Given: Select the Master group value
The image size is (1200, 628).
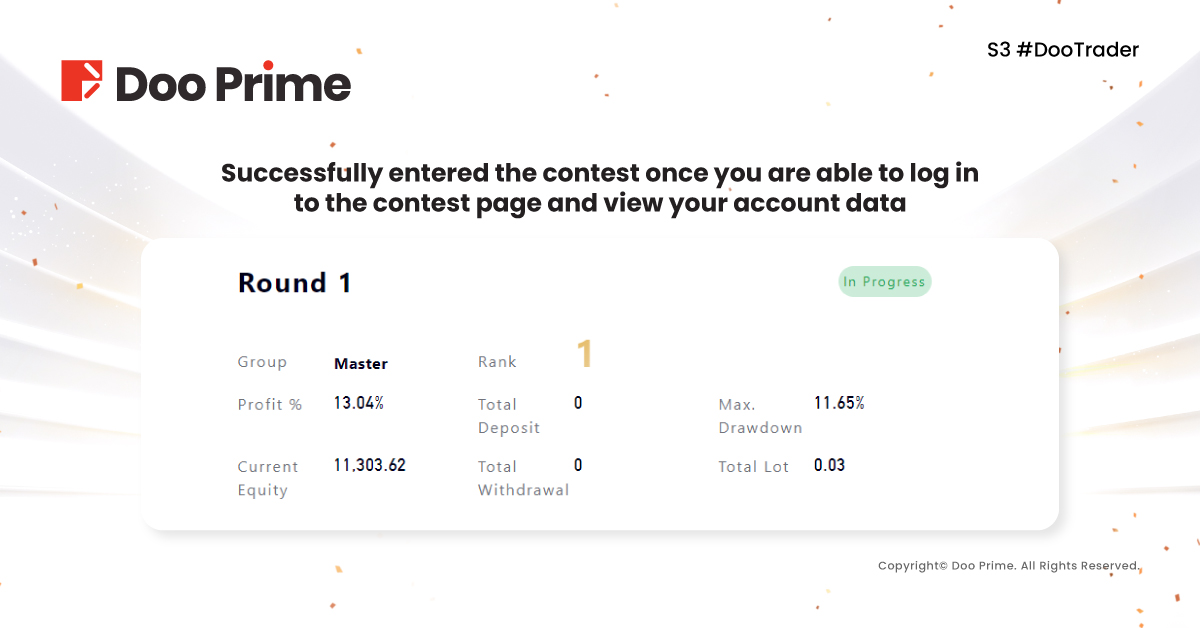Looking at the screenshot, I should point(360,364).
